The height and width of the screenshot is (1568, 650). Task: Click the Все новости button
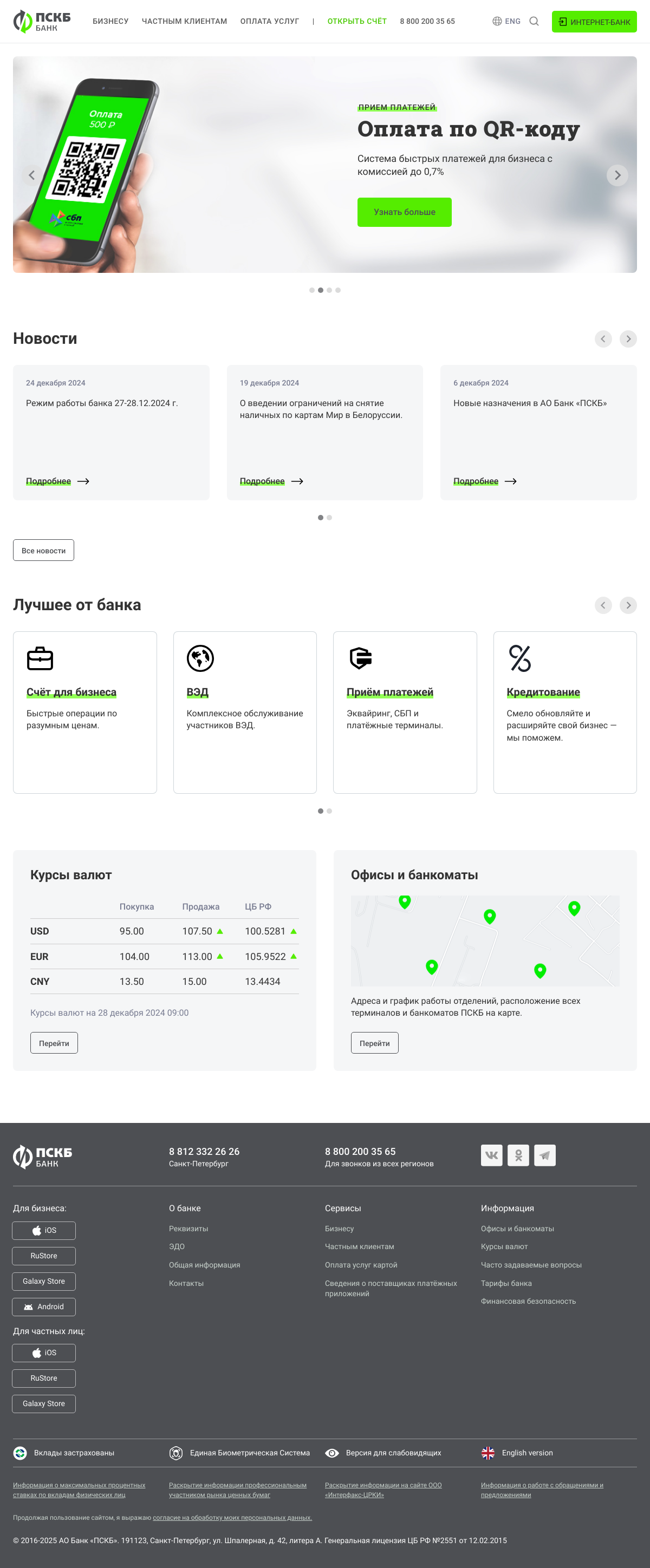[43, 550]
